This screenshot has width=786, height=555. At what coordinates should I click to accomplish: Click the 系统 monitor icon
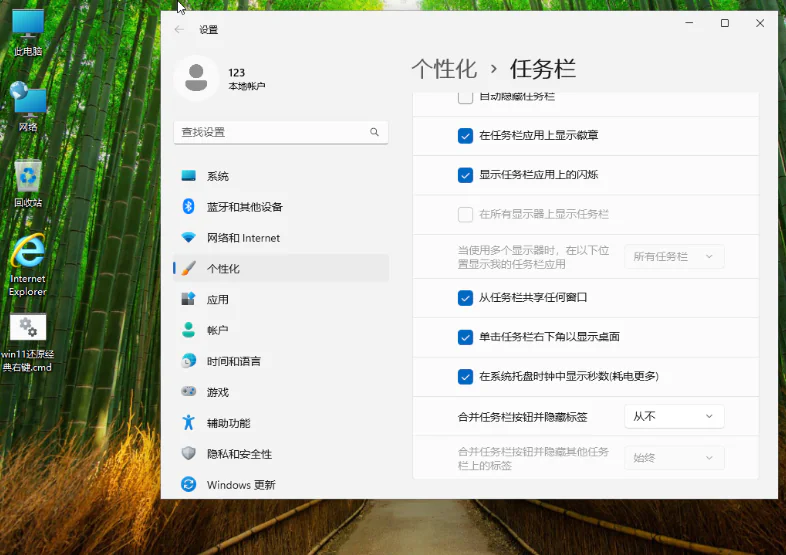point(188,175)
